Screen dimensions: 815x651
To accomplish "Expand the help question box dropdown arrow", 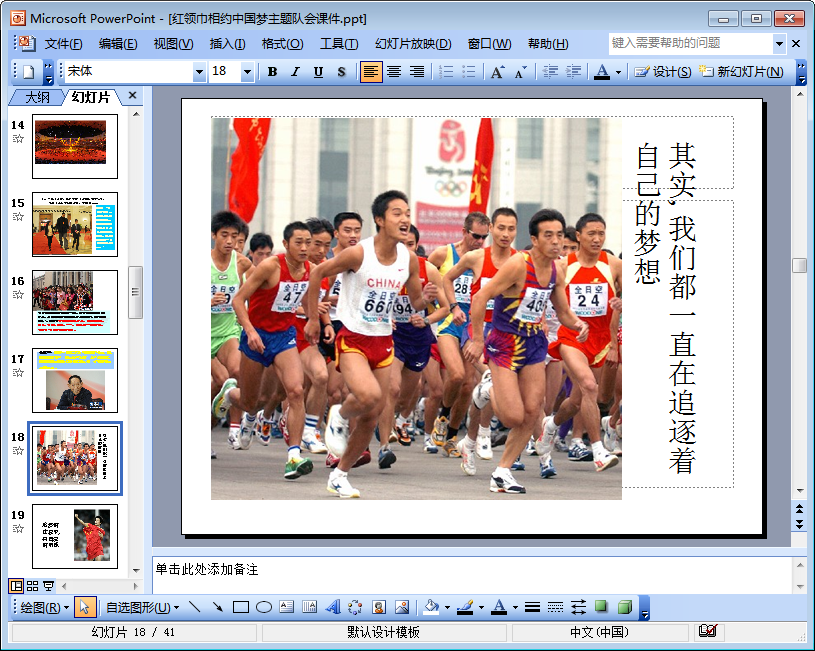I will click(779, 44).
